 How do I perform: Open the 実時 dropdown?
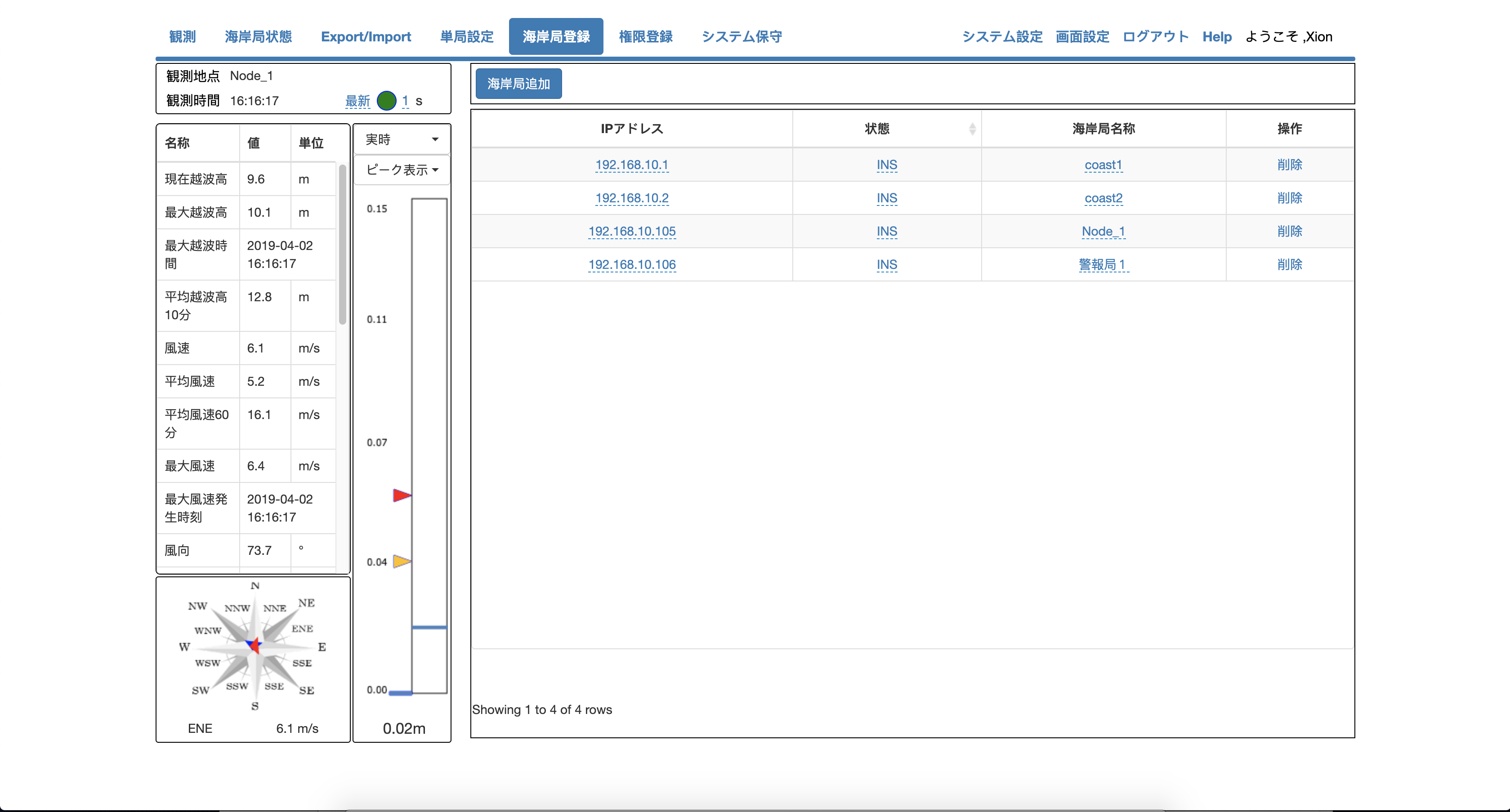[402, 139]
